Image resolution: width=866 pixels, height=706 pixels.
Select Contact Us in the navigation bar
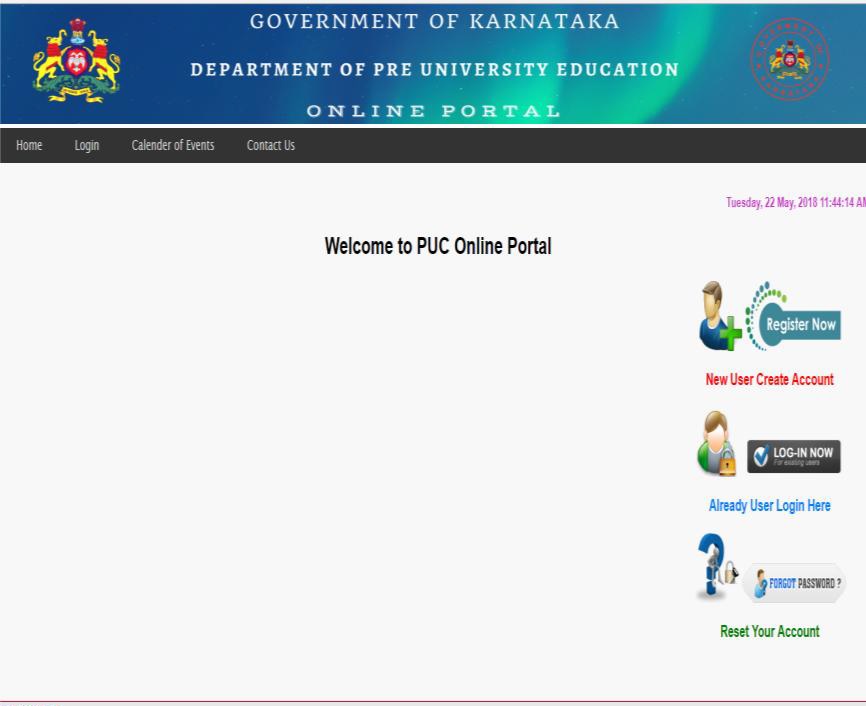coord(271,146)
